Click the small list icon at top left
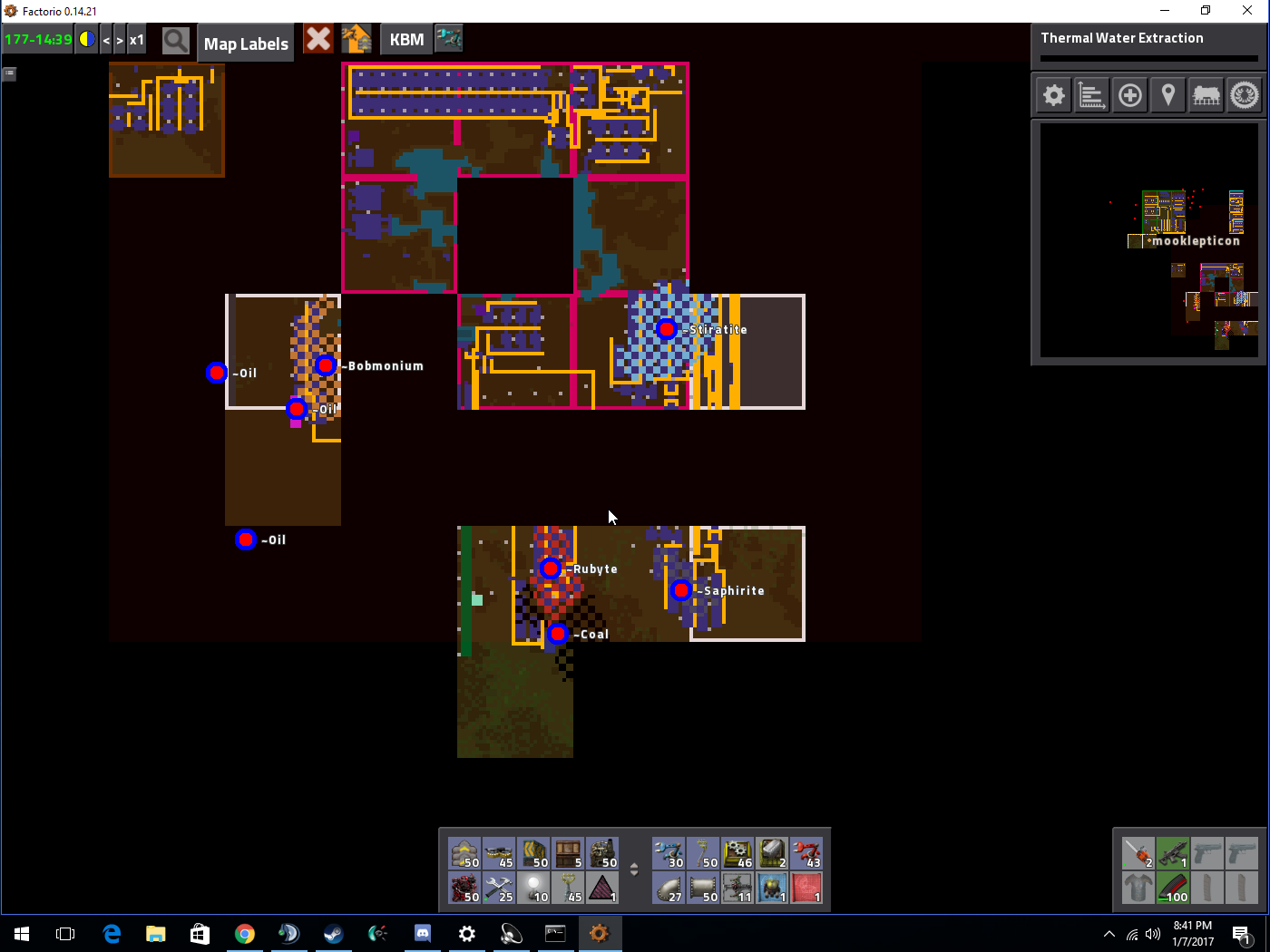The height and width of the screenshot is (952, 1270). point(10,74)
